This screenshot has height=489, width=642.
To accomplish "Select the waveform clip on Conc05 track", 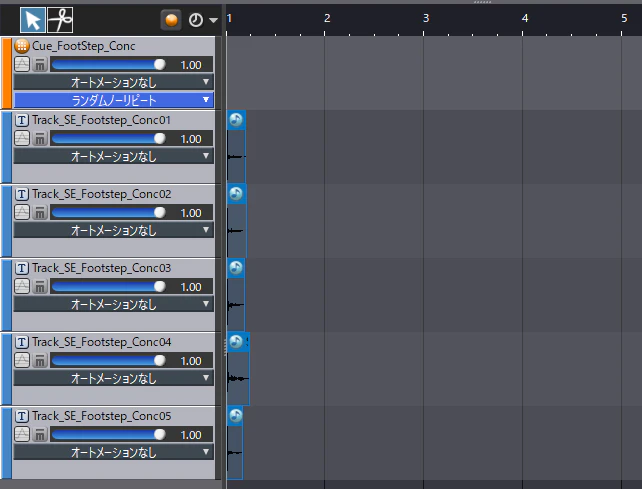I will [235, 452].
